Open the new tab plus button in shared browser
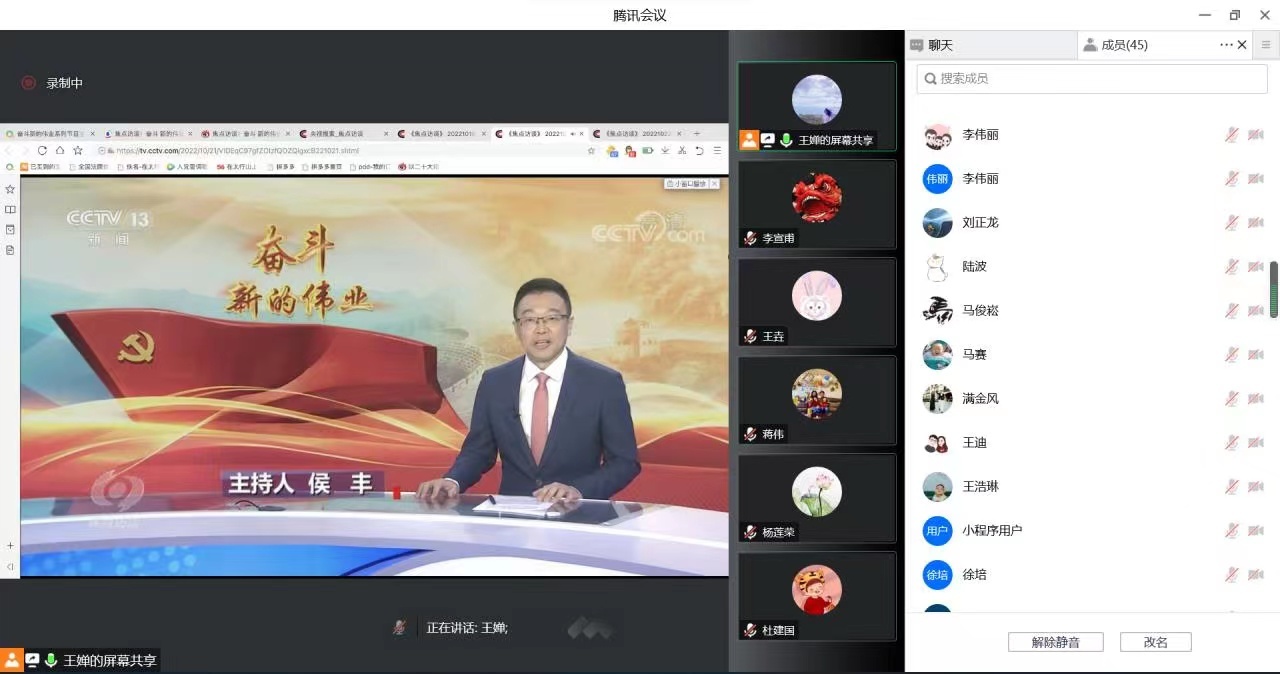 697,133
